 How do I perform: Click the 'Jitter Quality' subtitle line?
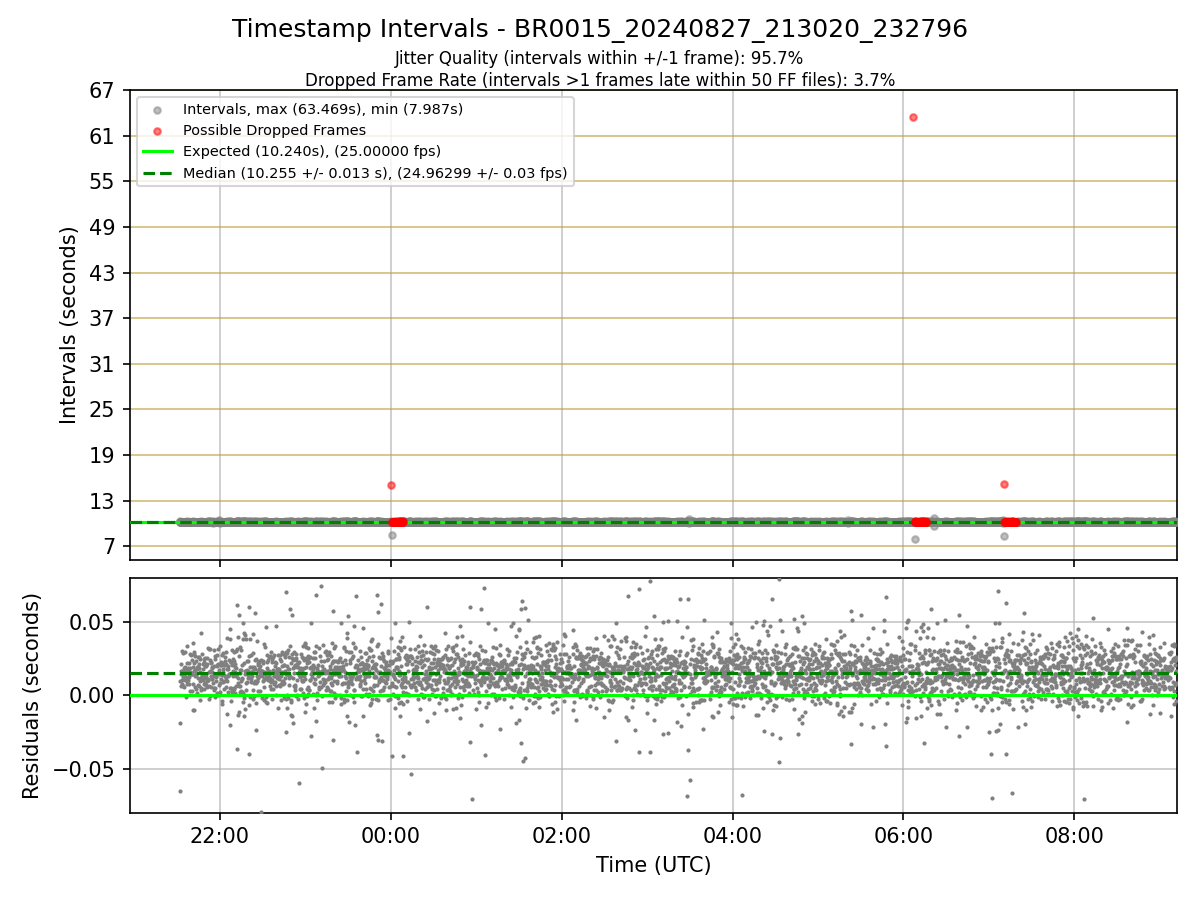pyautogui.click(x=599, y=58)
